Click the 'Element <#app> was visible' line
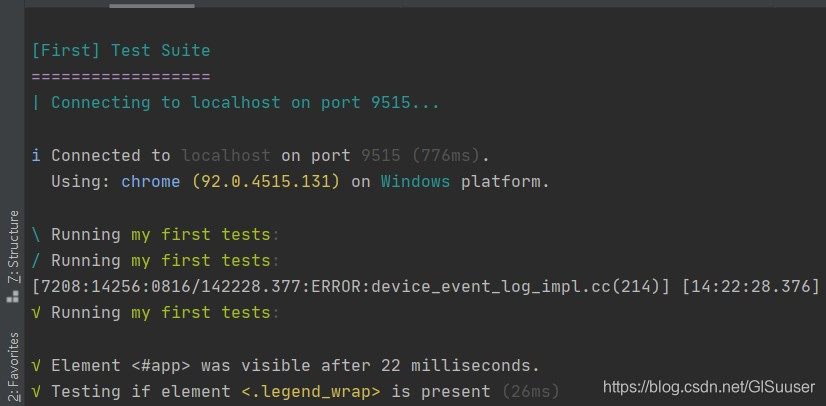Viewport: 826px width, 406px height. [286, 365]
